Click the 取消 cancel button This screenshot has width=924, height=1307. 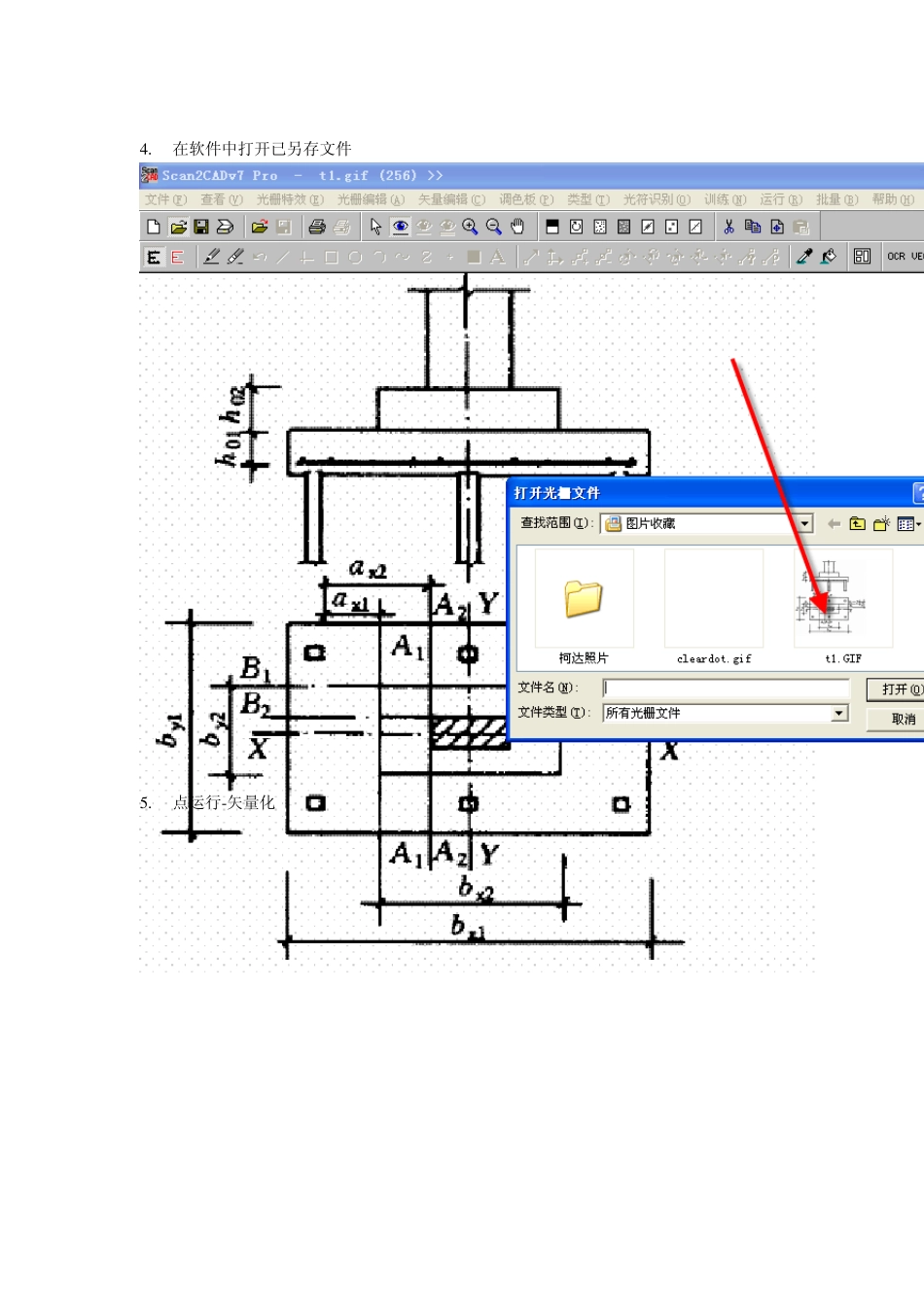[x=895, y=719]
